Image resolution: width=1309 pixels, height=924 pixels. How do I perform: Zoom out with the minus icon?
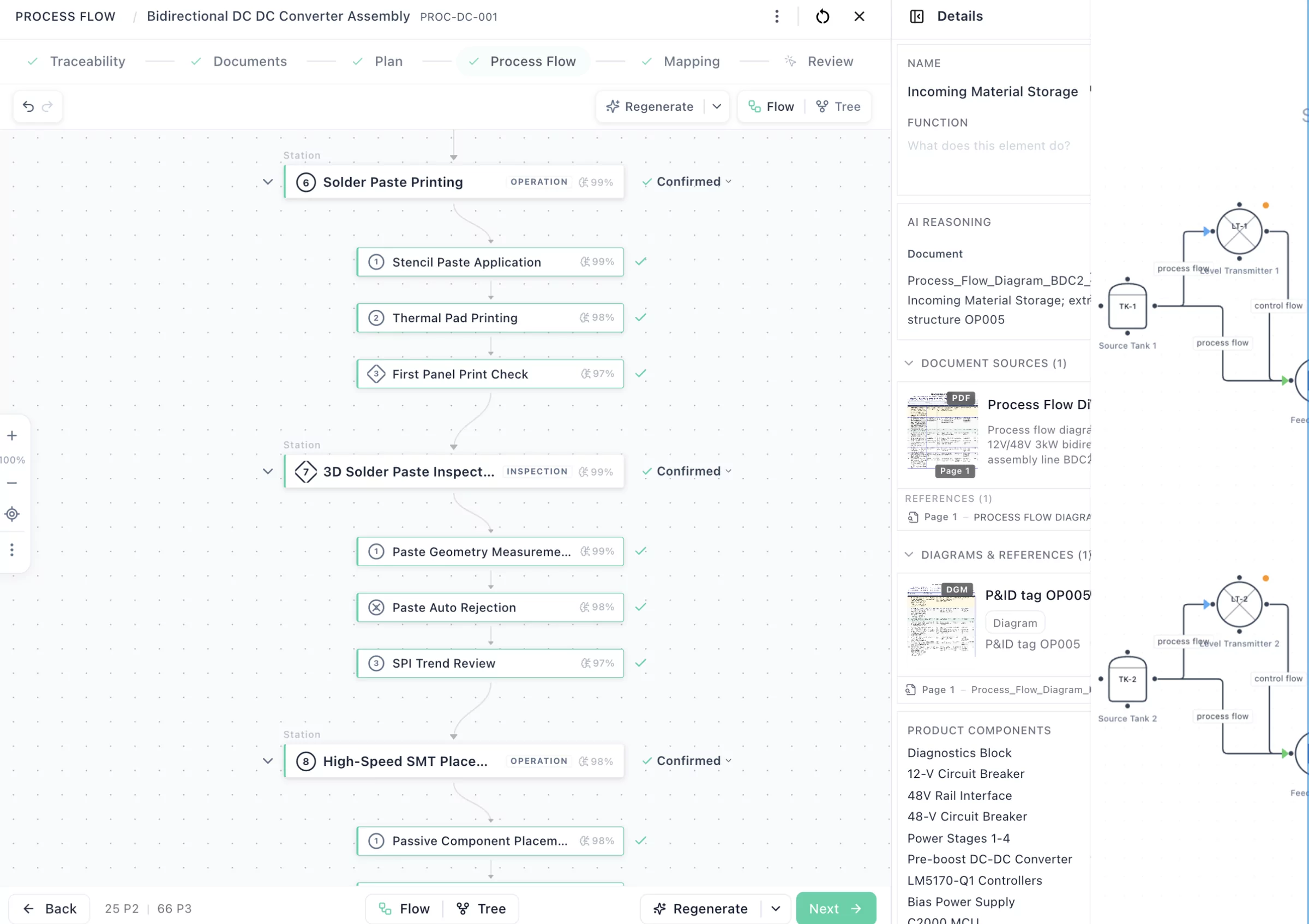[12, 483]
